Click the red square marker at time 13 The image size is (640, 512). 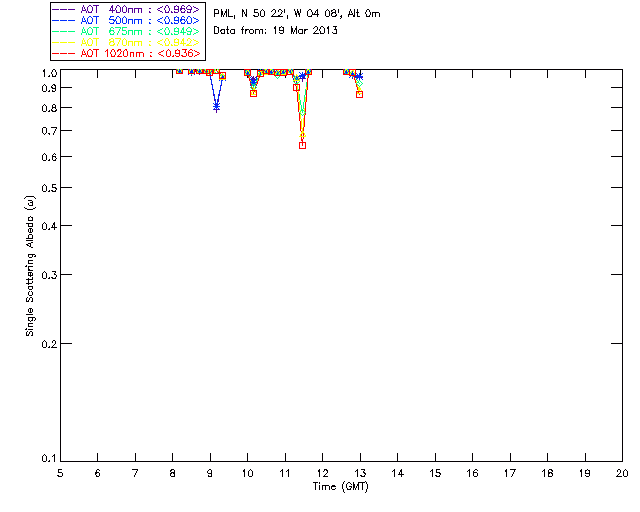360,94
